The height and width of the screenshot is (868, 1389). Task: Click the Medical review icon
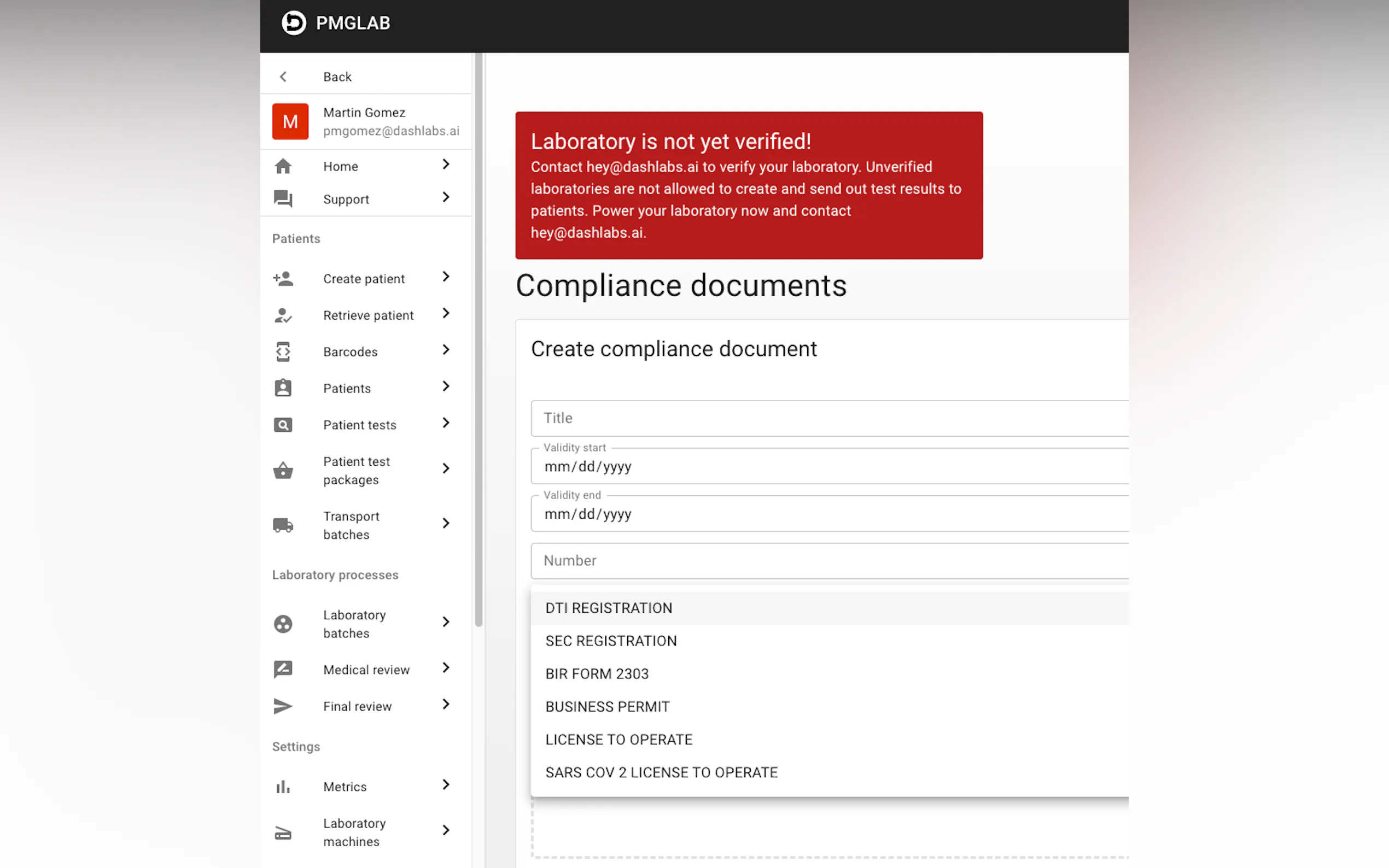pyautogui.click(x=283, y=669)
